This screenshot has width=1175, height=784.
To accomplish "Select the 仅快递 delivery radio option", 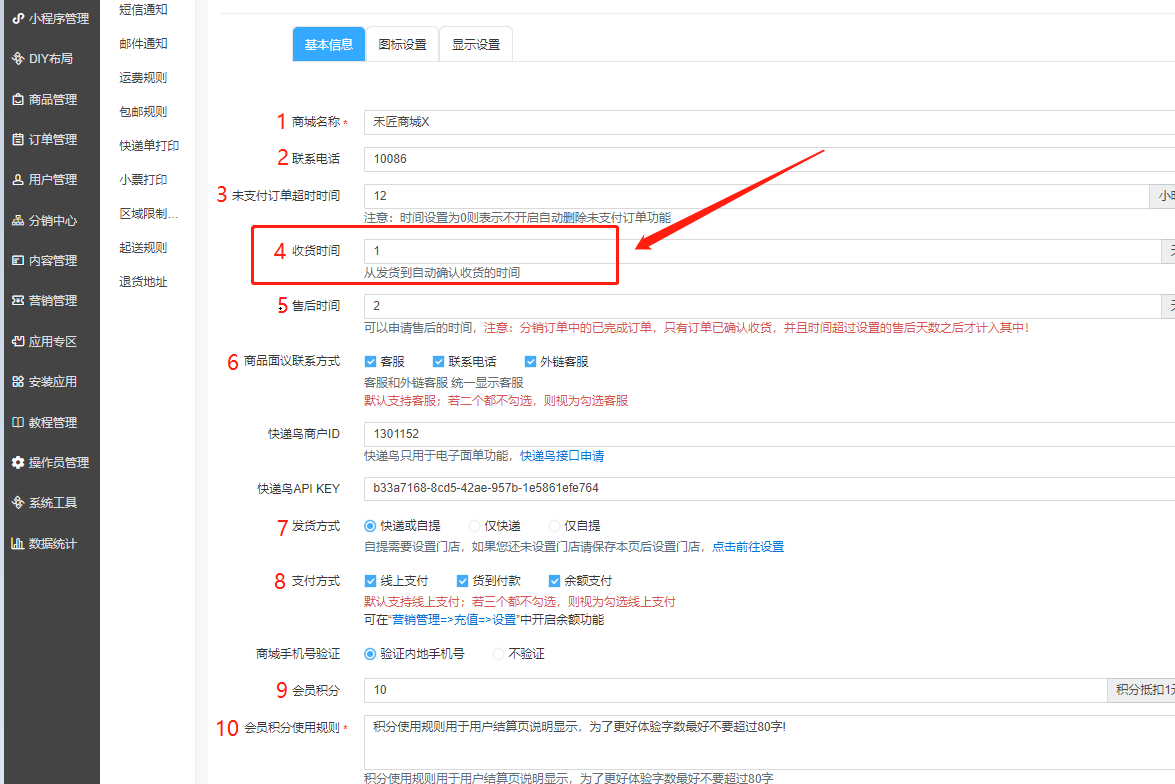I will tap(474, 526).
